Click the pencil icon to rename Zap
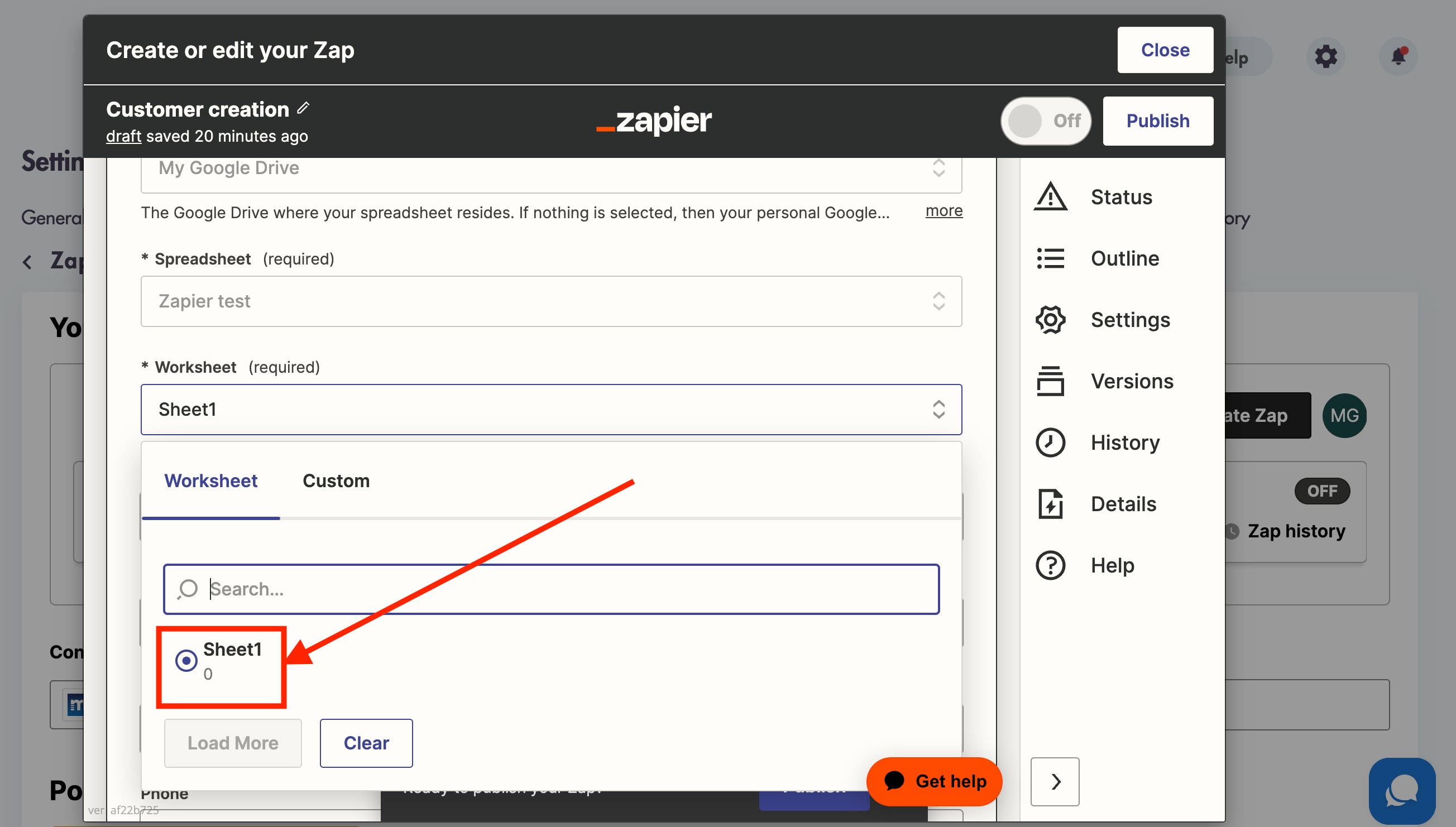Viewport: 1456px width, 827px height. click(x=303, y=108)
